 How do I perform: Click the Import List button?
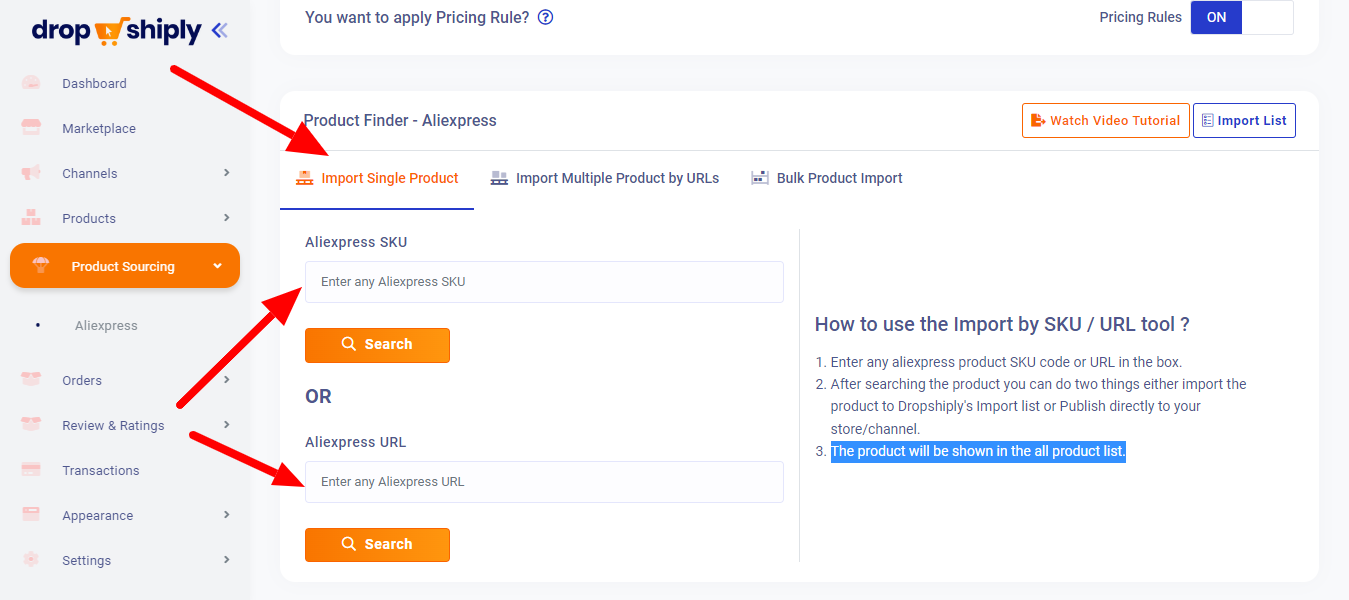pyautogui.click(x=1244, y=120)
